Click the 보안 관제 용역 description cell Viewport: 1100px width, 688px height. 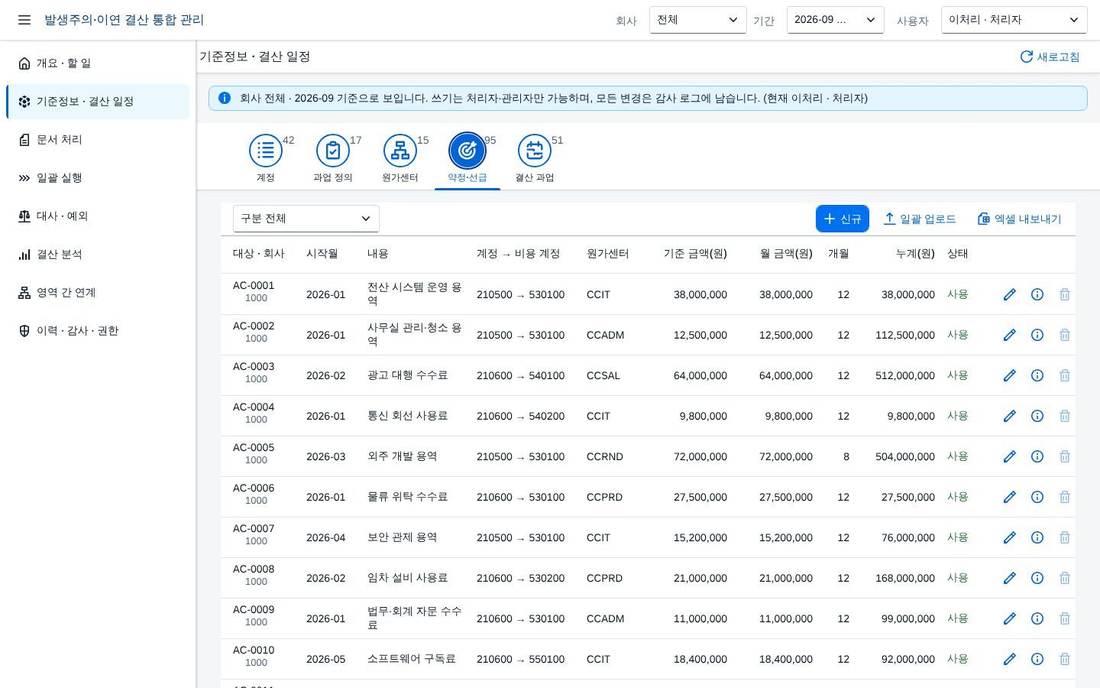402,537
